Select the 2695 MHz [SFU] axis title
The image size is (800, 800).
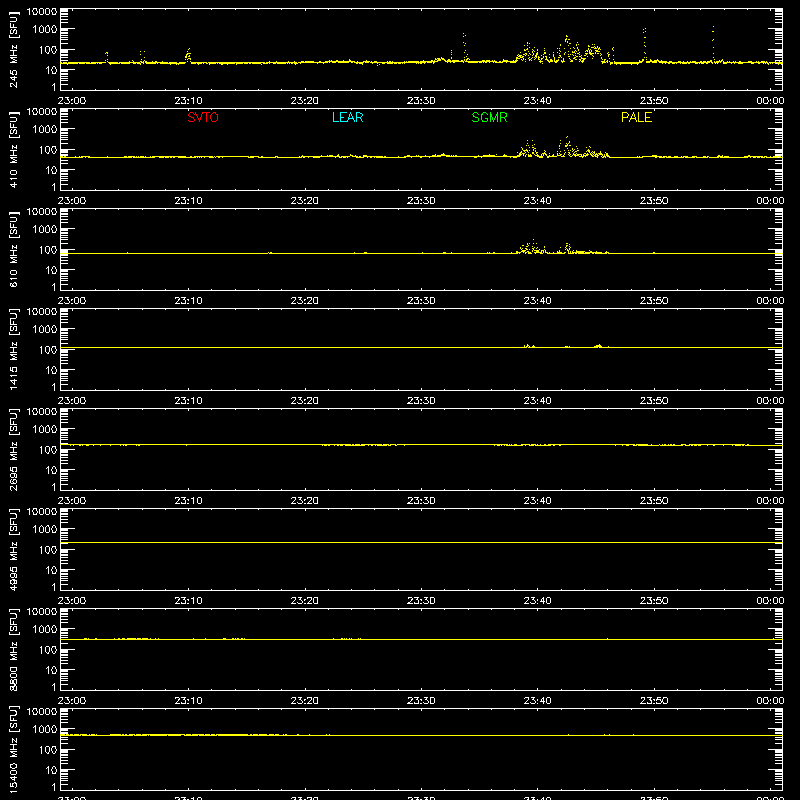pos(14,450)
